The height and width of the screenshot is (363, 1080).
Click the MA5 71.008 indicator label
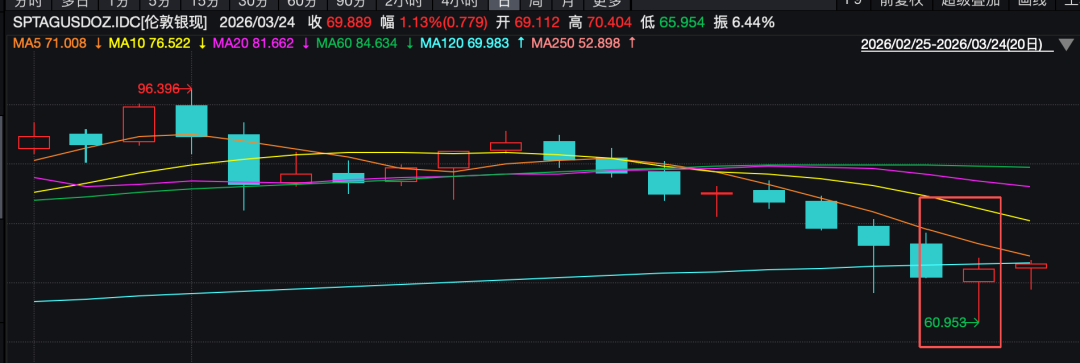50,43
